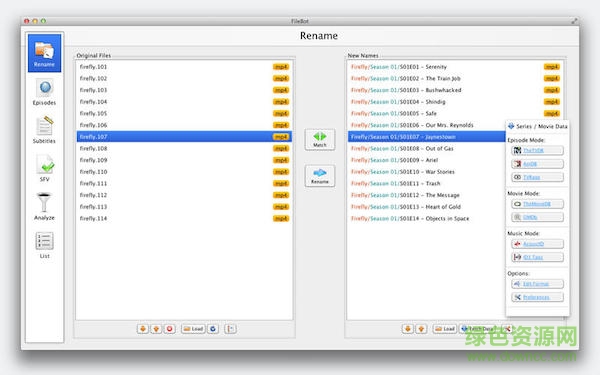Screen dimensions: 600x375
Task: Move up item in New Names list
Action: (x=421, y=329)
